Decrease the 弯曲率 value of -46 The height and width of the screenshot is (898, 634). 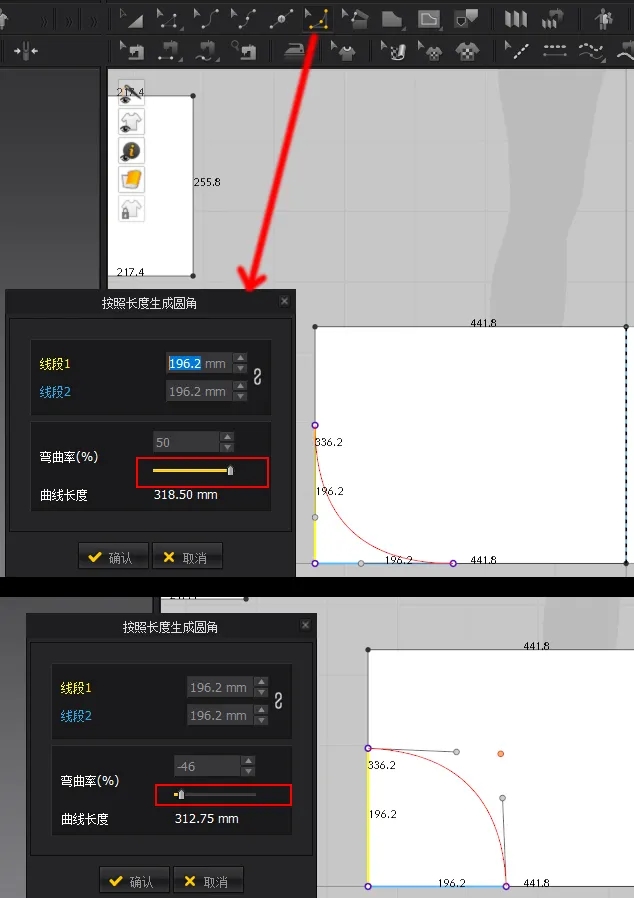(248, 771)
